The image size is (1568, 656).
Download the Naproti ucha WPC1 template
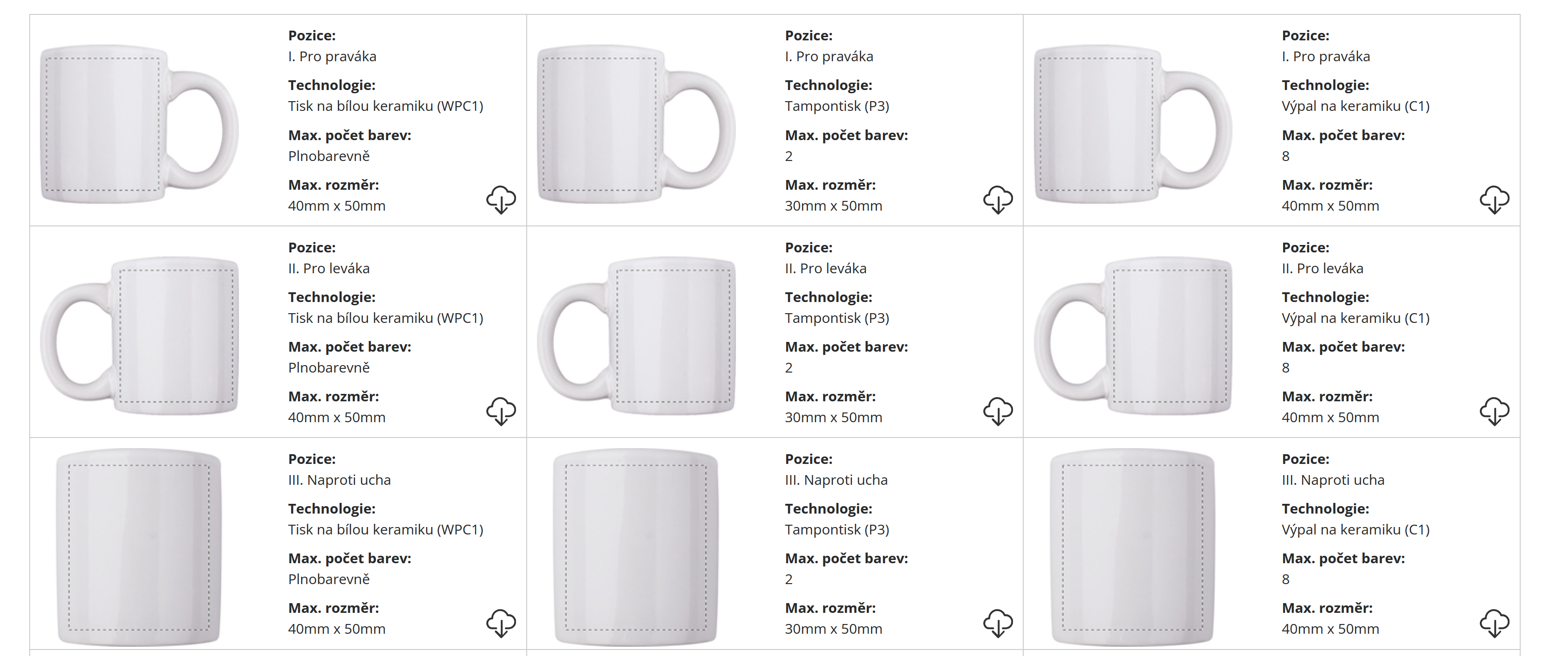(500, 623)
